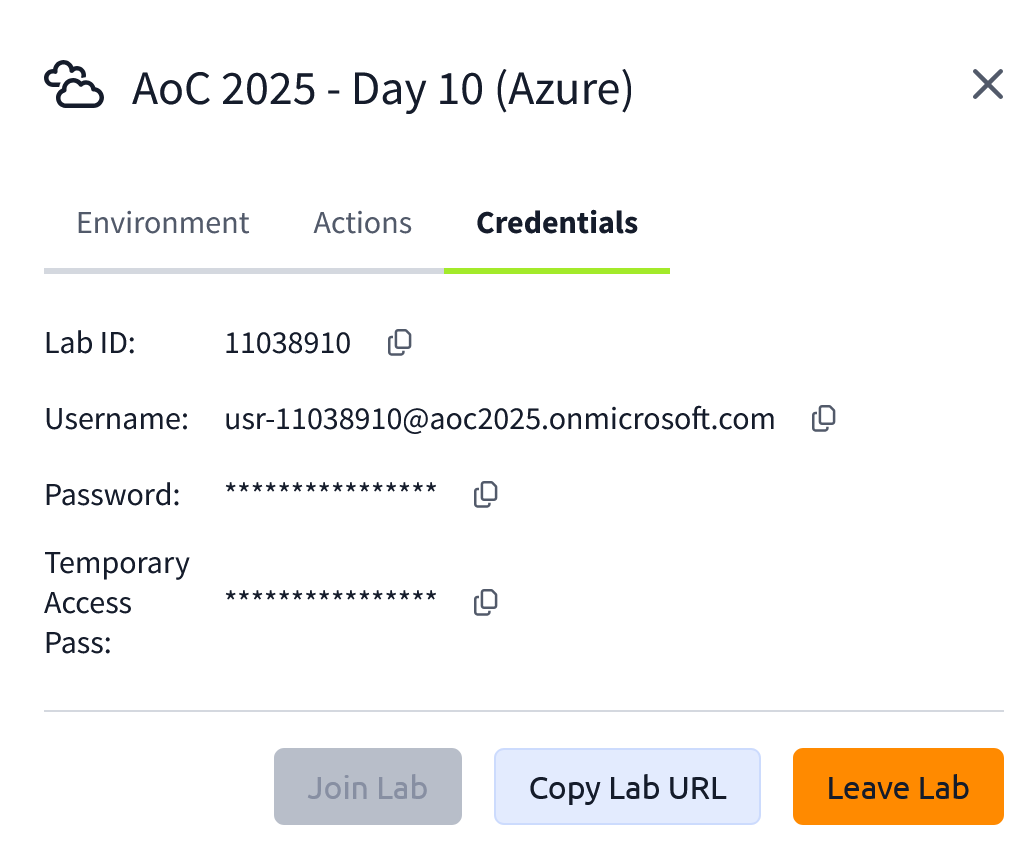Click the Lab ID label
Viewport: 1028px width, 852px height.
[x=90, y=342]
